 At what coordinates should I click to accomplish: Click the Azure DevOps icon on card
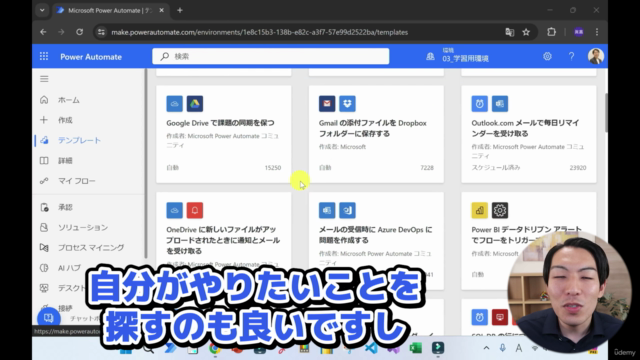click(x=347, y=210)
